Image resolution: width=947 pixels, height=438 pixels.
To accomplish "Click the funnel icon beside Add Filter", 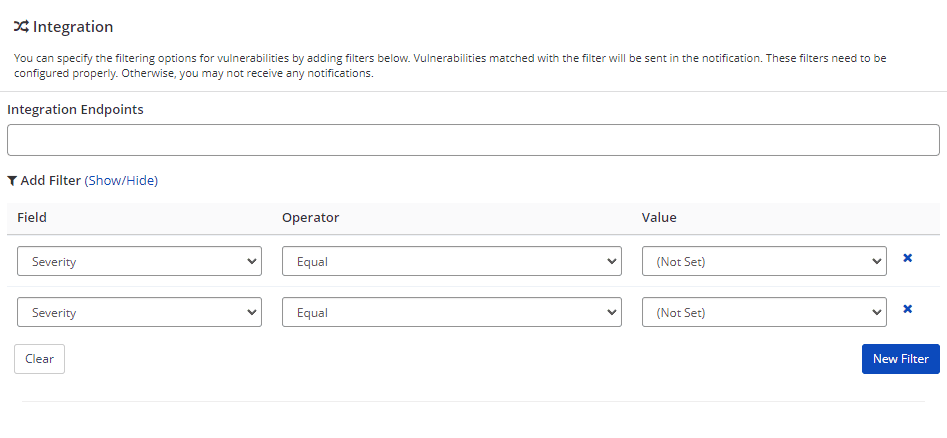I will (12, 181).
